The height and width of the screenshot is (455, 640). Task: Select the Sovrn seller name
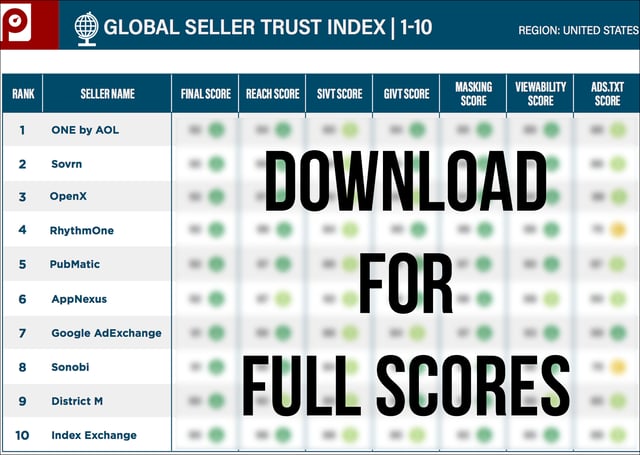67,164
